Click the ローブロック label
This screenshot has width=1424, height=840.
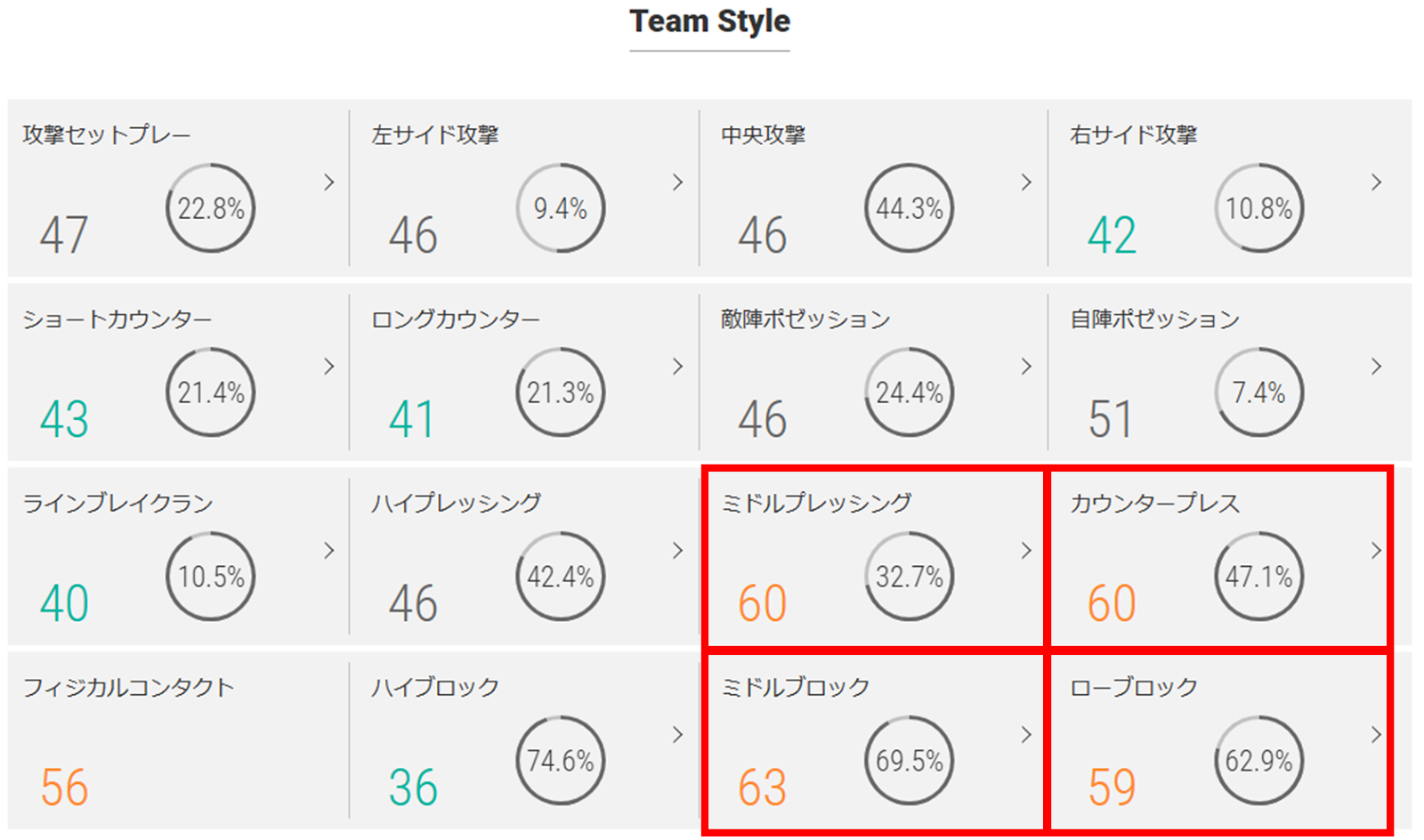click(1134, 688)
